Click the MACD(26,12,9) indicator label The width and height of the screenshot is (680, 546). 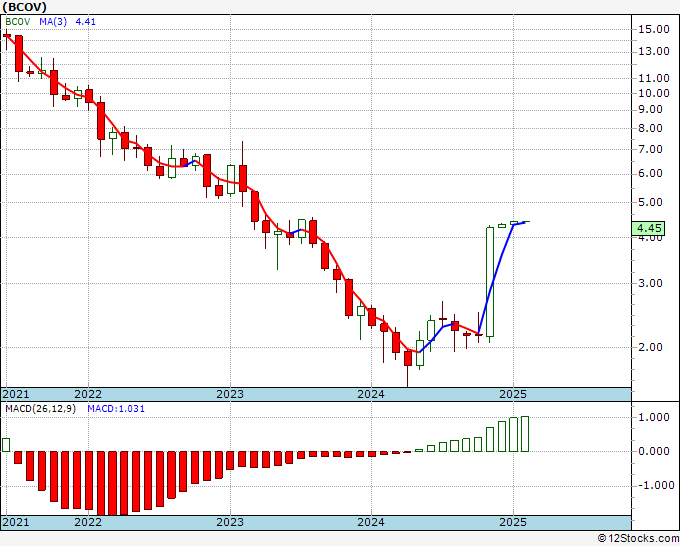click(40, 409)
